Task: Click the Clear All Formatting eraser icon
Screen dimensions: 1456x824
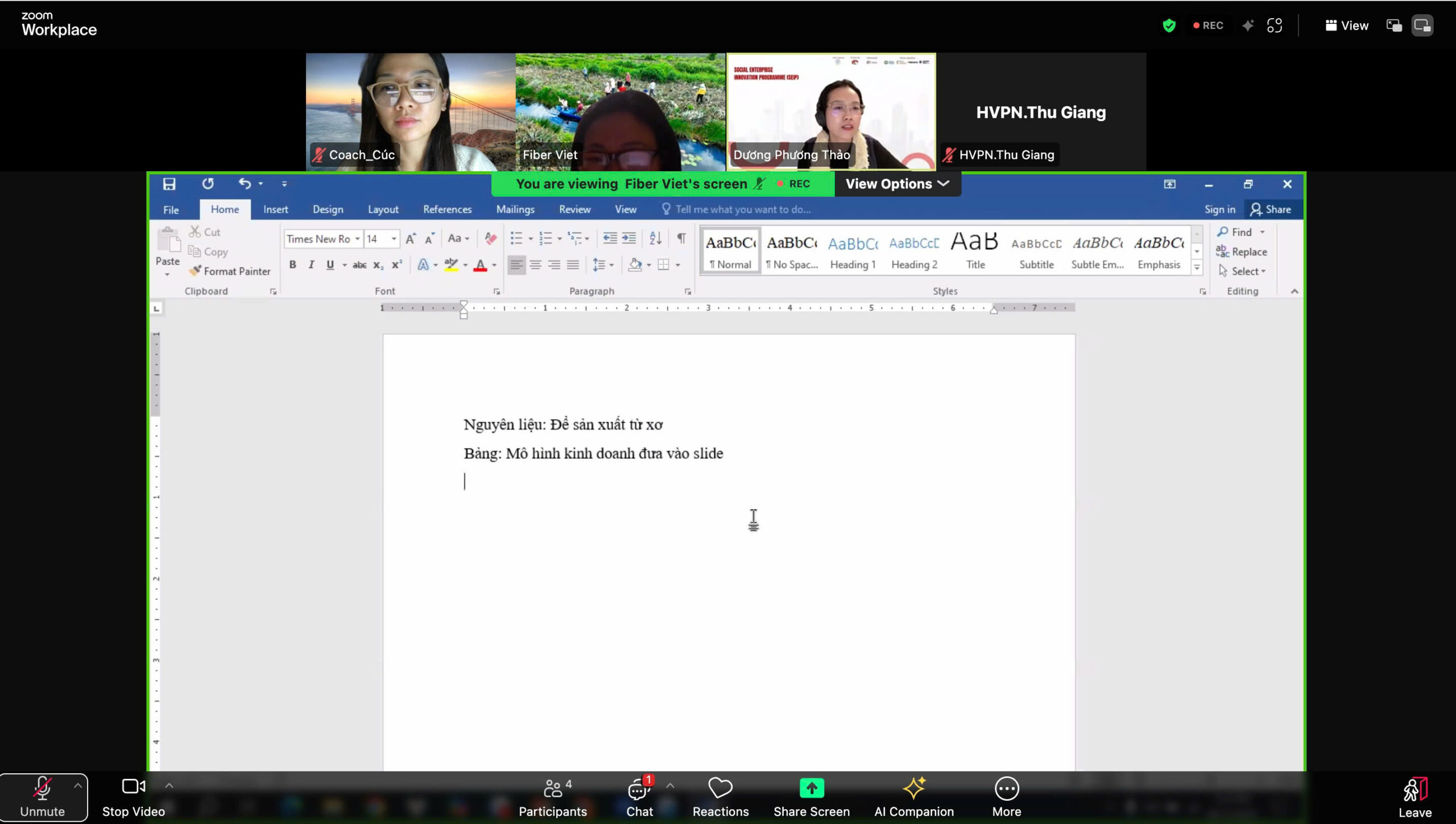Action: pos(490,238)
